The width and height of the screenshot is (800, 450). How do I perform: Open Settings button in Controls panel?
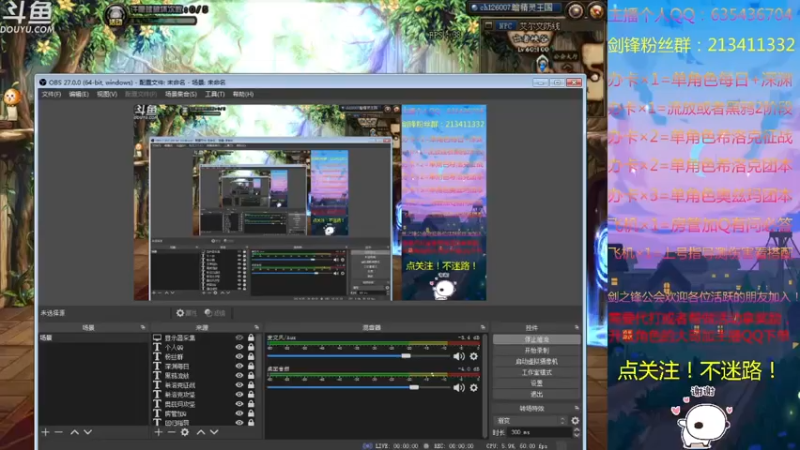[537, 383]
